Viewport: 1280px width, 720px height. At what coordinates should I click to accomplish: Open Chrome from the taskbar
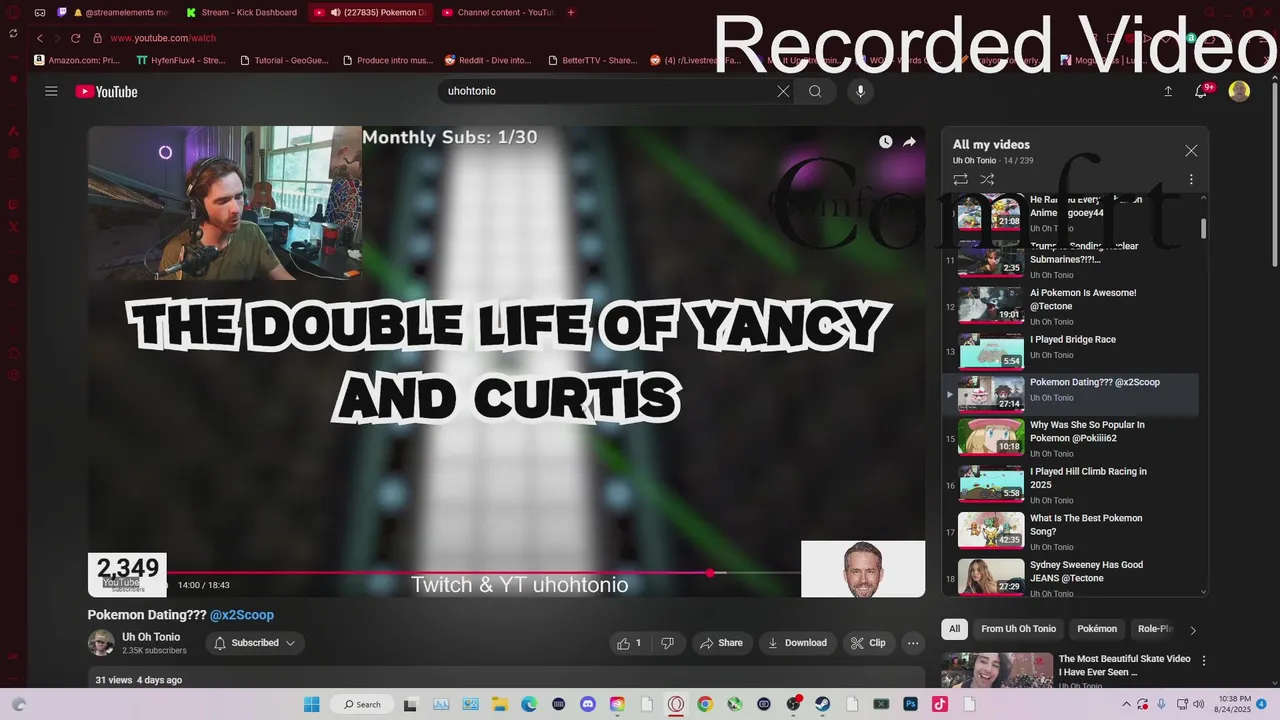point(705,704)
